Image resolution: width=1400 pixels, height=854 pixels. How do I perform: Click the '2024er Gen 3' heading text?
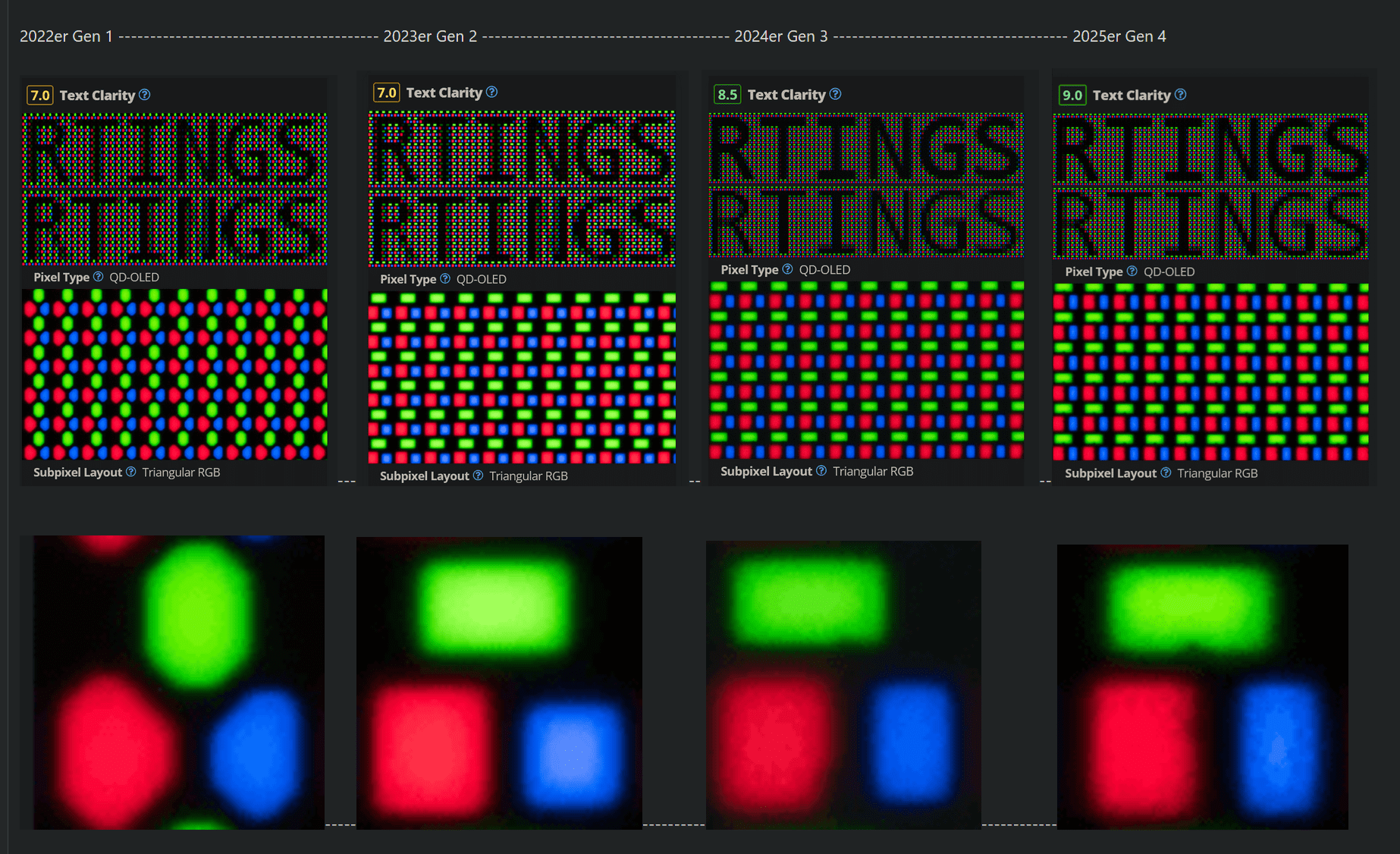point(781,36)
